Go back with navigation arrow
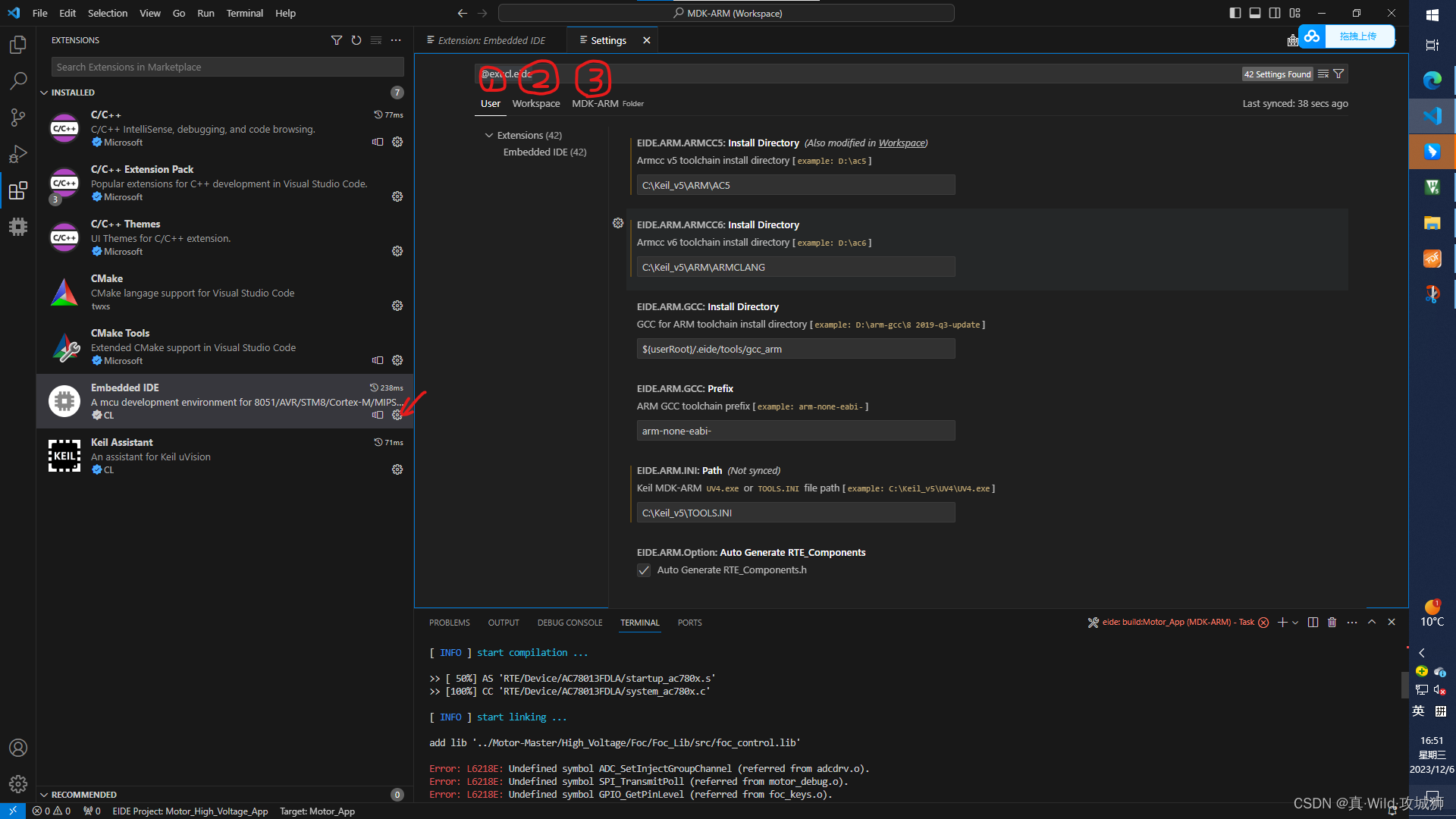Screen dimensions: 1456x819 coord(463,13)
